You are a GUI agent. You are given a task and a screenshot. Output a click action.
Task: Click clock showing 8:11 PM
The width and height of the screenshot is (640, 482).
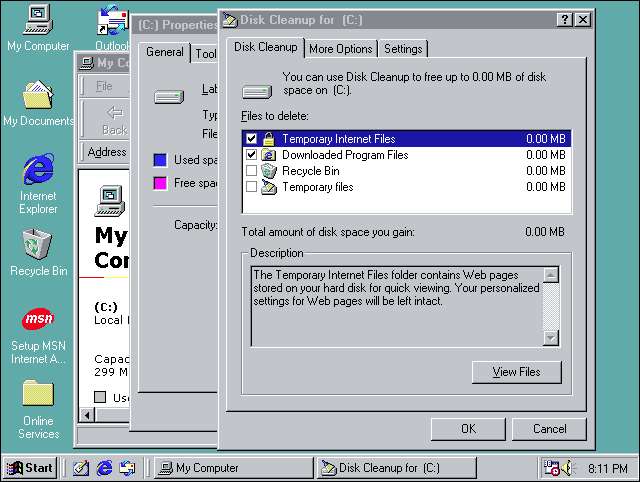(607, 469)
